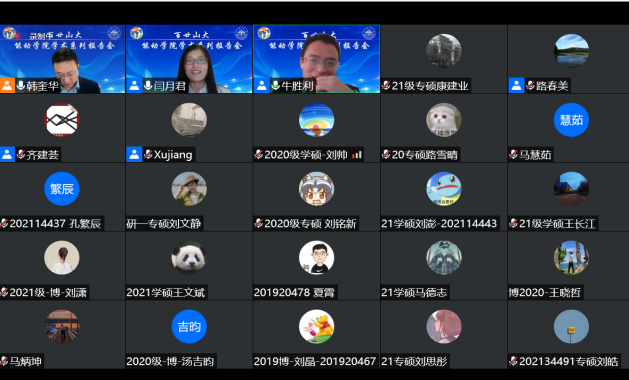Click the muted mic icon beside 齐建荟
Screen dimensions: 629x380
[20, 154]
